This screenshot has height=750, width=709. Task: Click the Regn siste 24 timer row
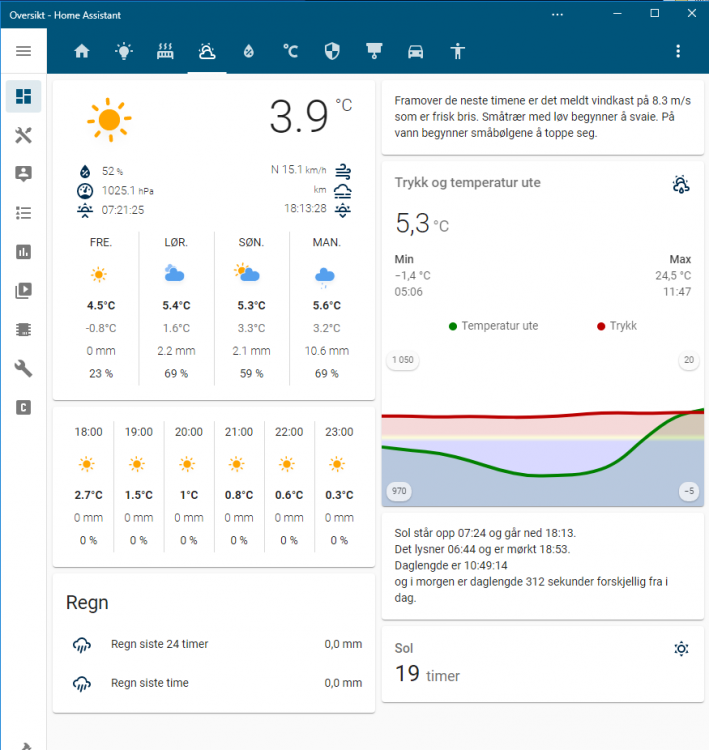(214, 645)
